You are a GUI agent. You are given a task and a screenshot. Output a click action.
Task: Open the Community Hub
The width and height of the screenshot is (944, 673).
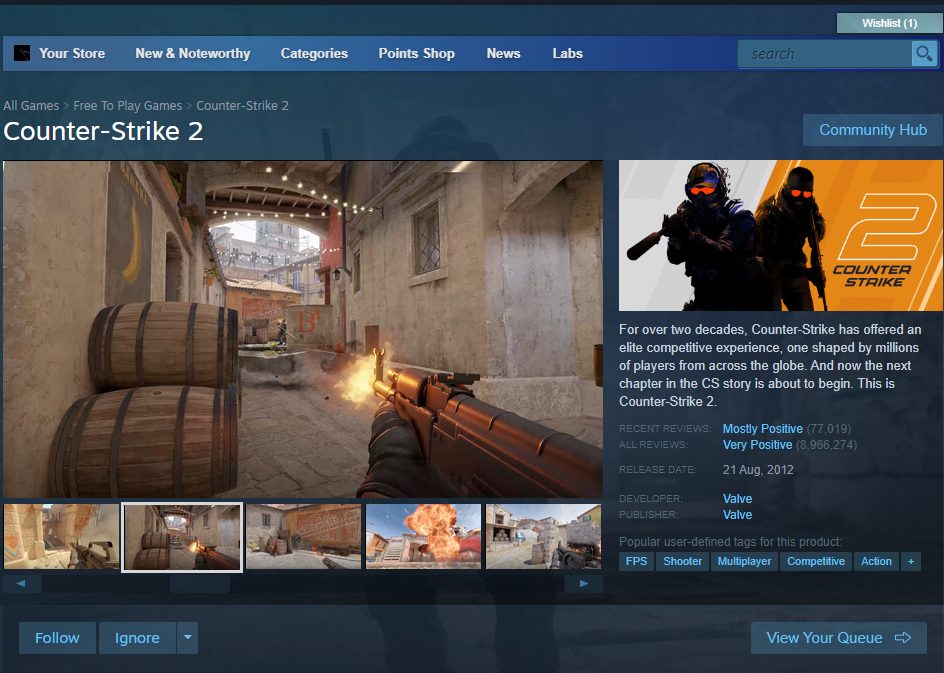click(872, 130)
